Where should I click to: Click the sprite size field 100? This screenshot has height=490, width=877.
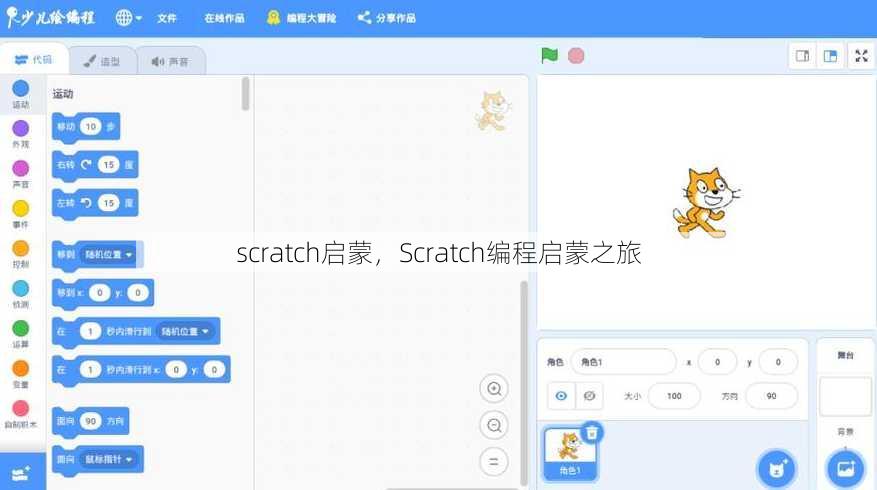pos(674,396)
